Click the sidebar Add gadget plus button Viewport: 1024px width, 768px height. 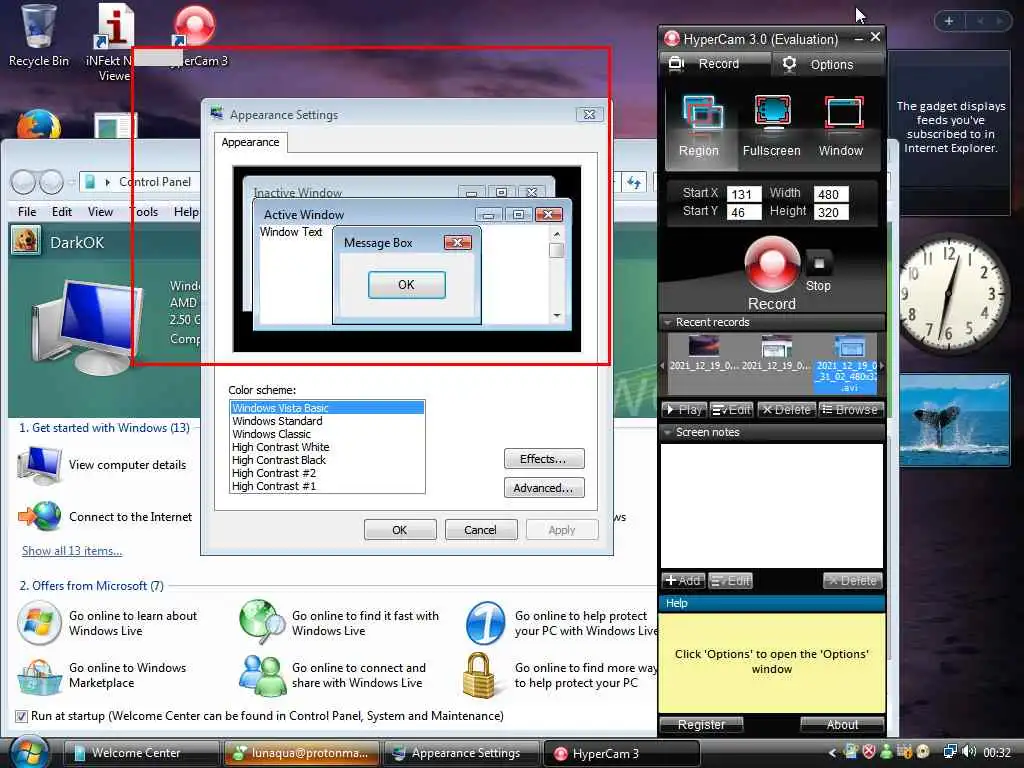pos(949,21)
